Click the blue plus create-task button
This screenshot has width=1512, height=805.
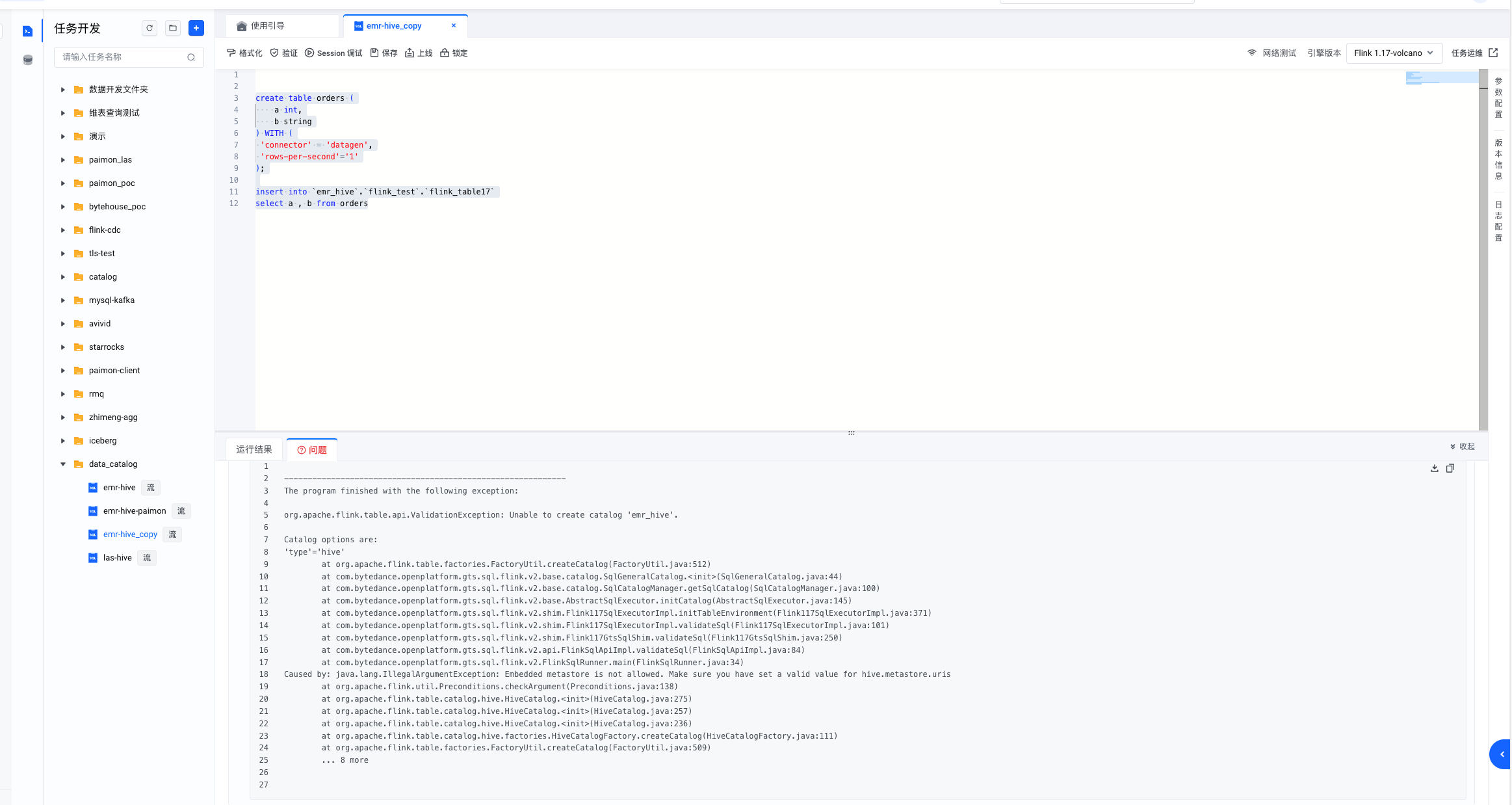pyautogui.click(x=196, y=28)
